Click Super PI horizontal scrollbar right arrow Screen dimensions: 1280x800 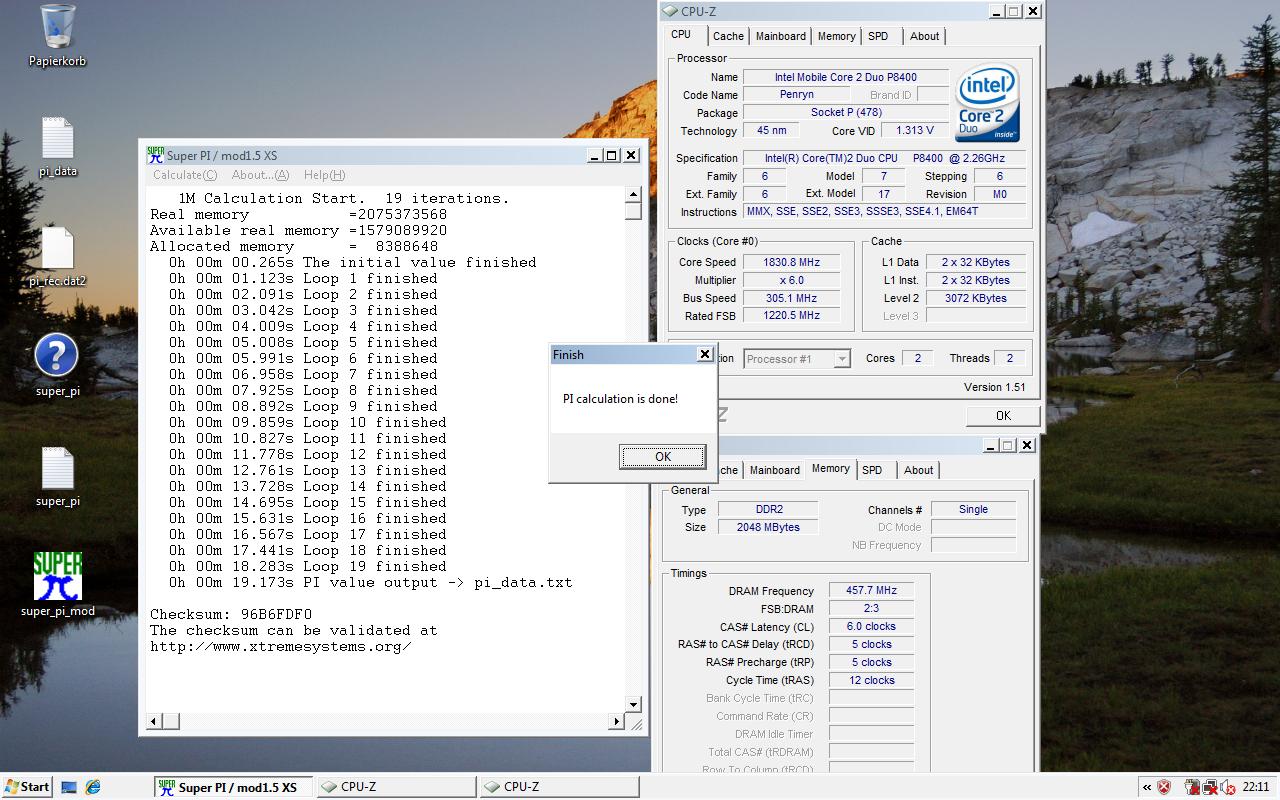click(617, 720)
